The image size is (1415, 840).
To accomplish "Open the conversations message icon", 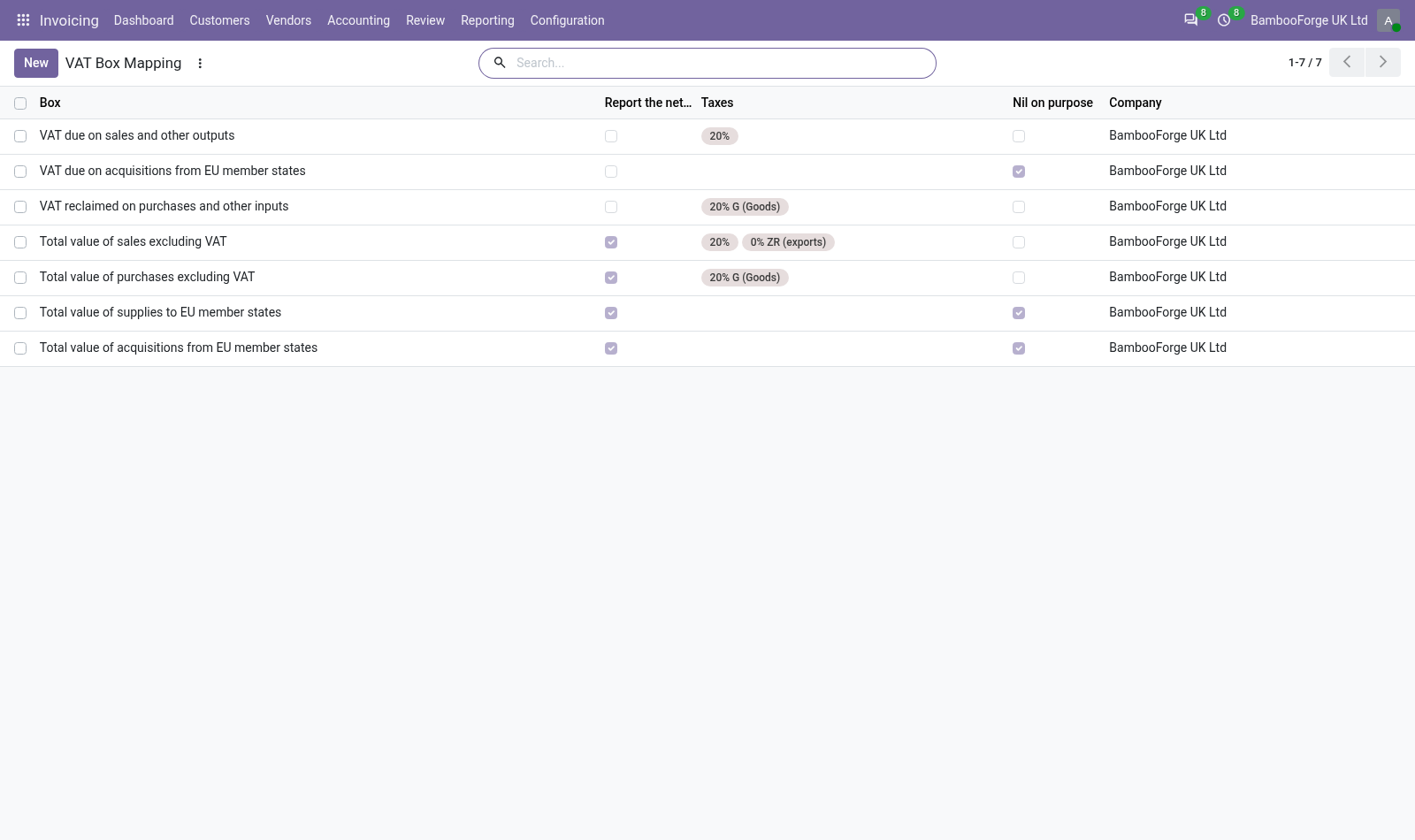I will (x=1190, y=19).
